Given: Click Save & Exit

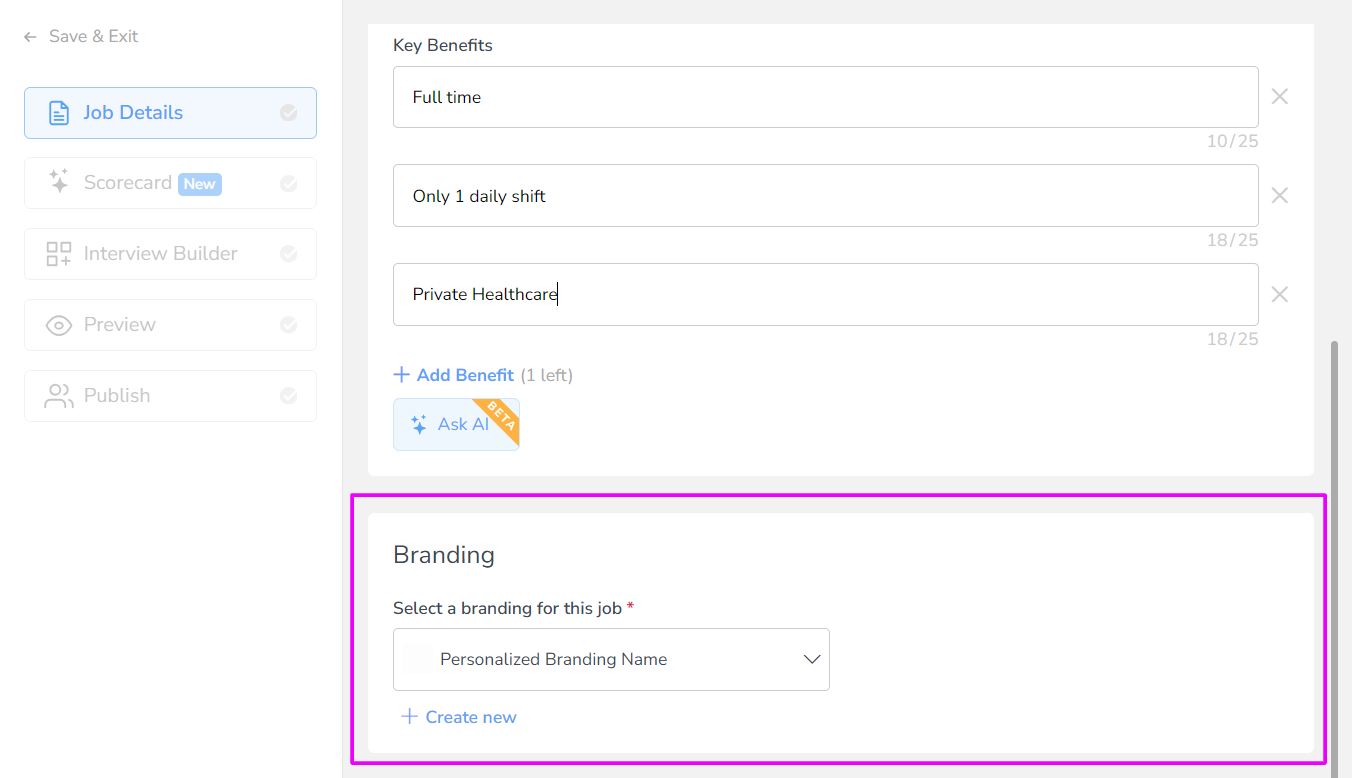Looking at the screenshot, I should coord(82,36).
